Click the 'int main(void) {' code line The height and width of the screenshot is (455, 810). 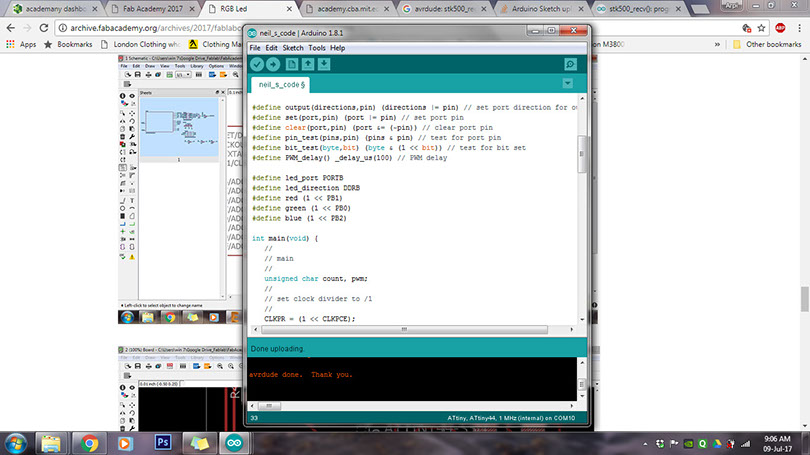pos(285,239)
